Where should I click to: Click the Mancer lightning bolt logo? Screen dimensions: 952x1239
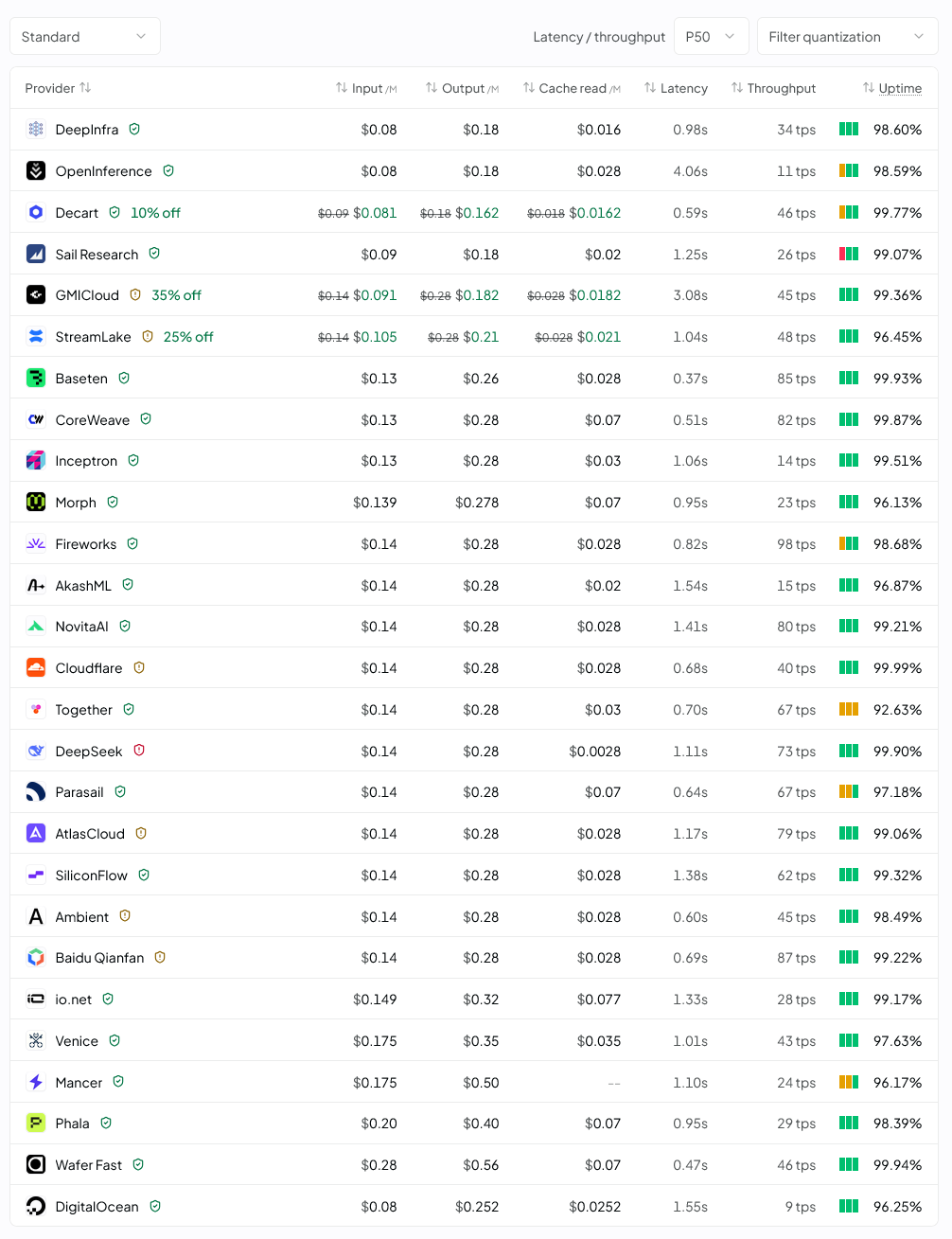point(36,1083)
